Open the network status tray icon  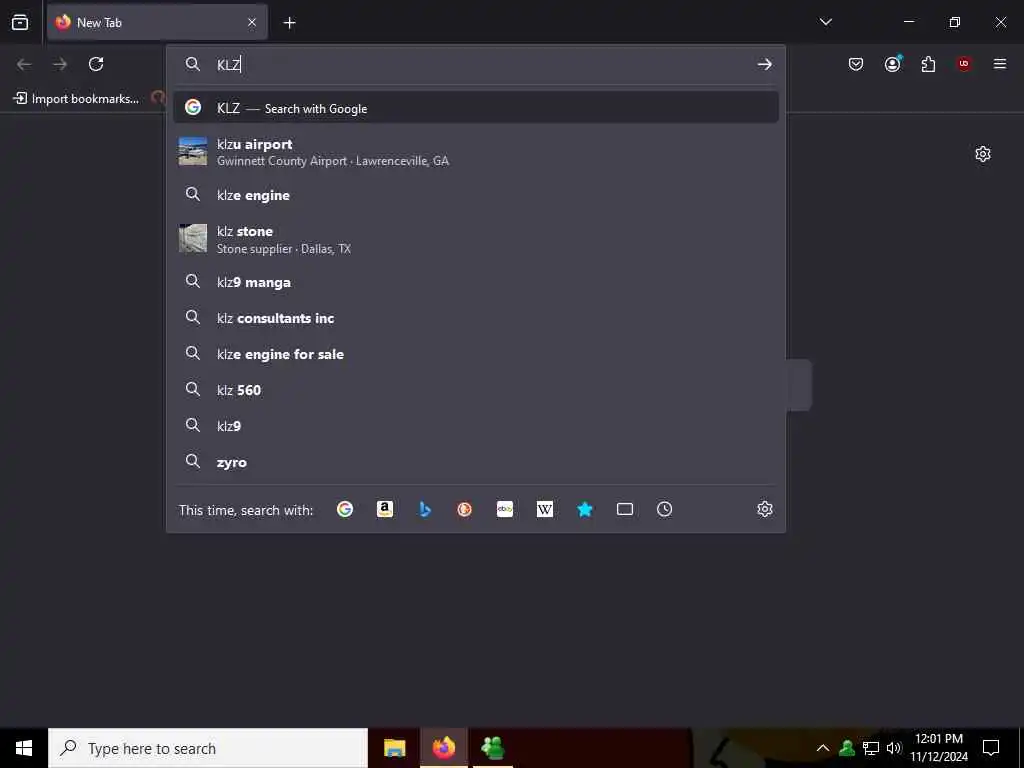[x=871, y=748]
